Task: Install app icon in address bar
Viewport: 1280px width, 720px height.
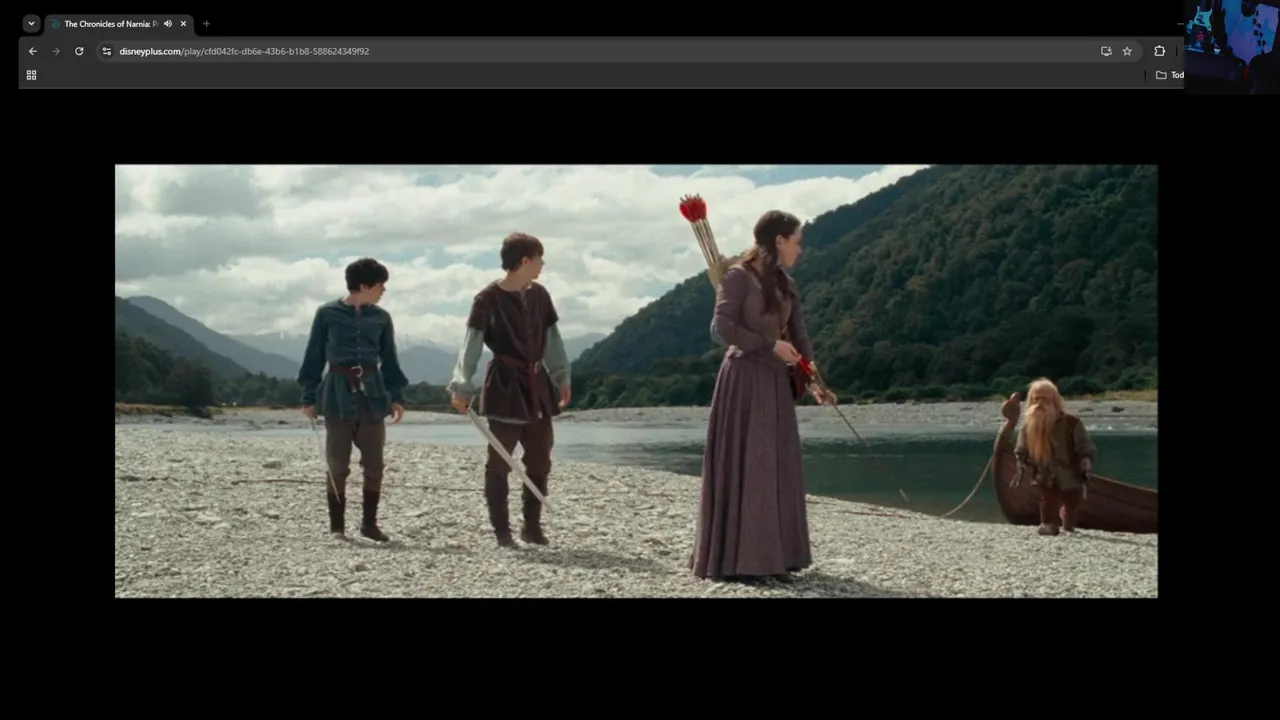Action: [1106, 51]
